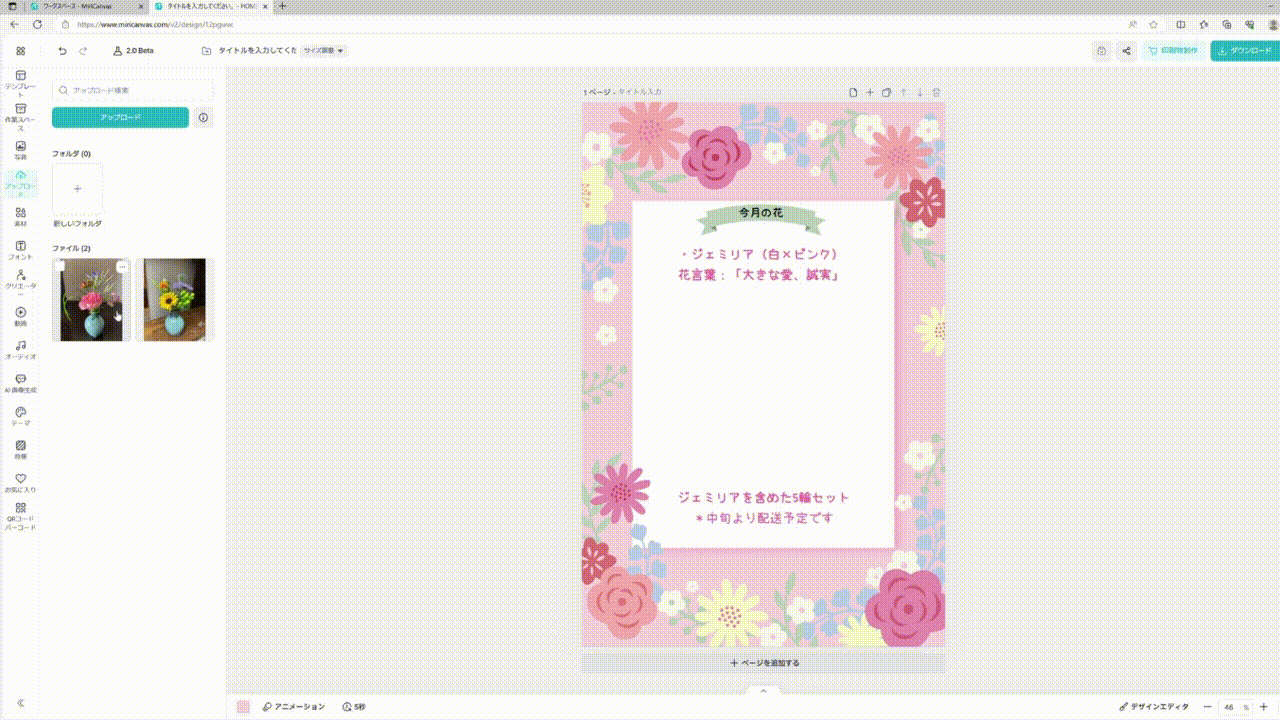Expand the bottom timeline panel arrow
The image size is (1280, 720).
[x=763, y=690]
